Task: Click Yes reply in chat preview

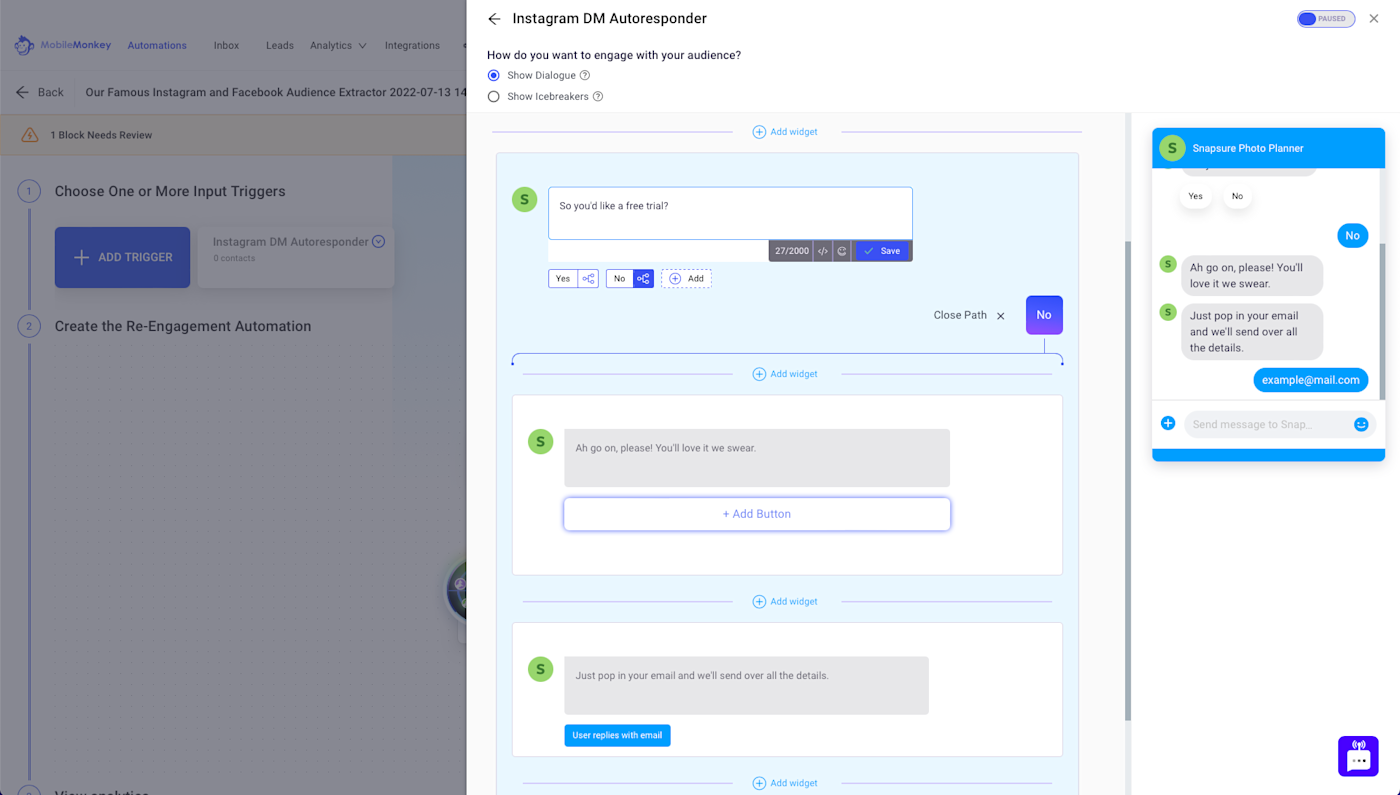Action: tap(1195, 196)
